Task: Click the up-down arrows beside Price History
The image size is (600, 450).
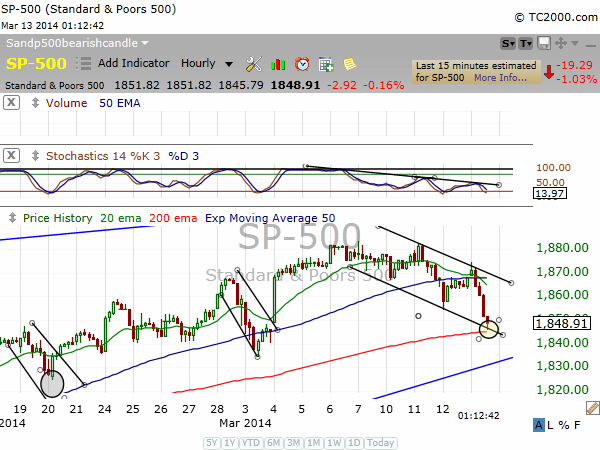Action: coord(12,217)
